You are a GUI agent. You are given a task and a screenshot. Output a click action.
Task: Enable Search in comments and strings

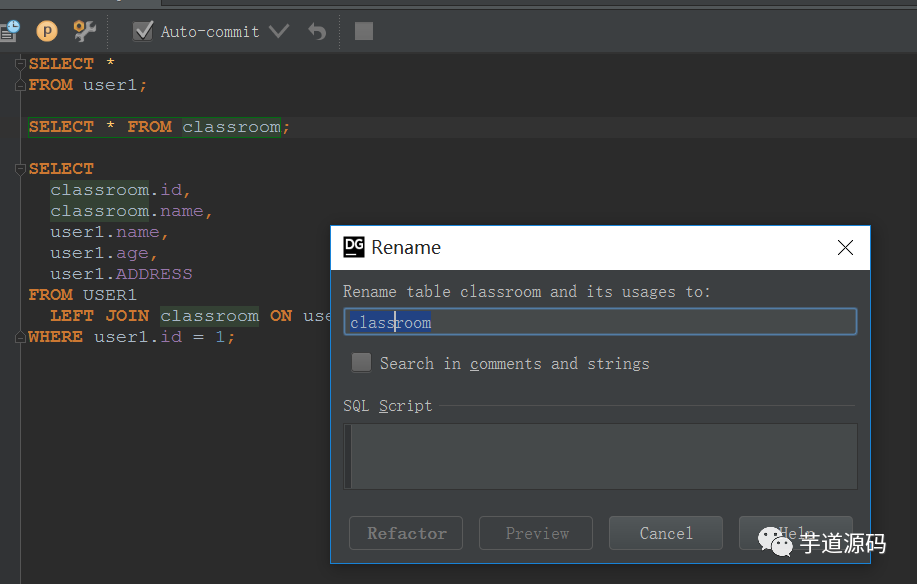pos(361,363)
